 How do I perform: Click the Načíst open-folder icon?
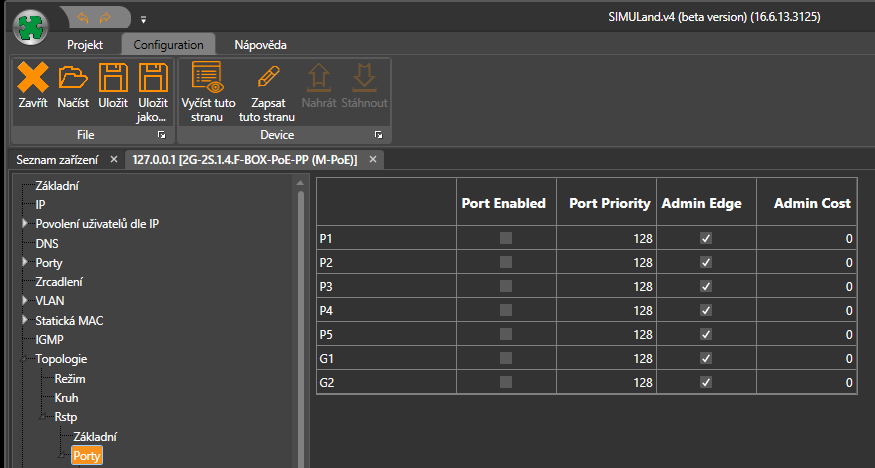[73, 78]
